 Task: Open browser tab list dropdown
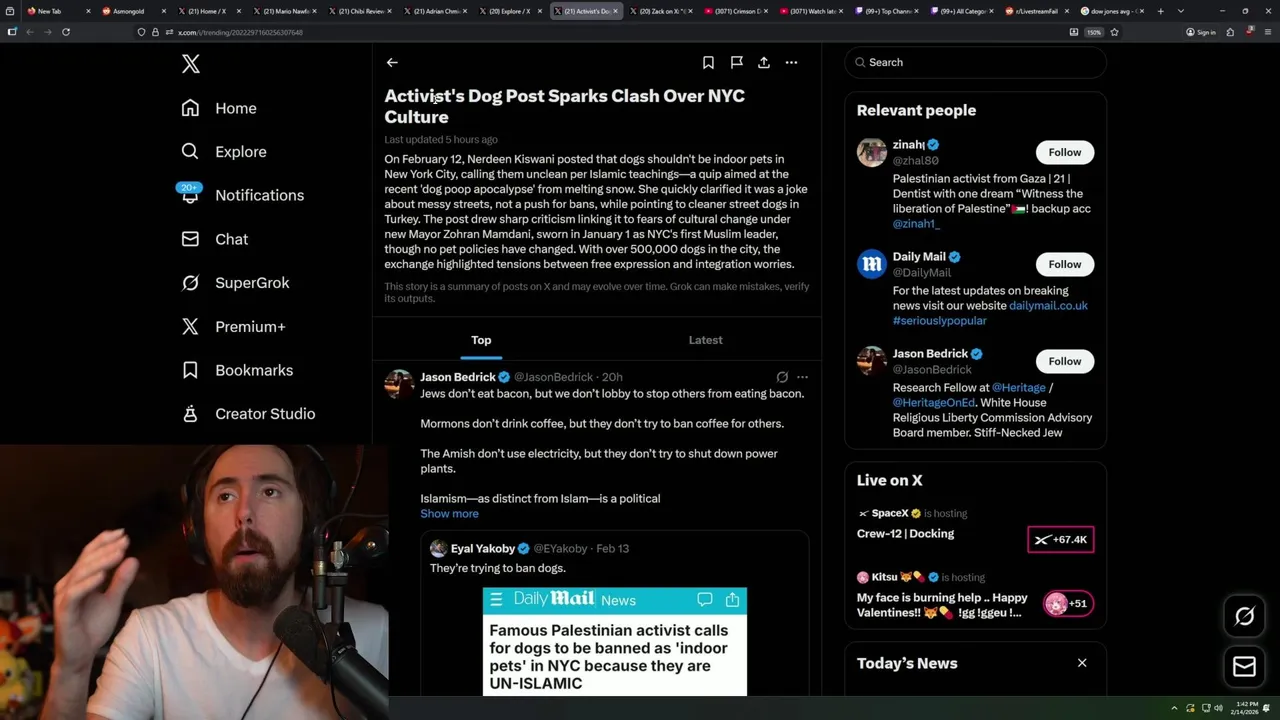(x=1181, y=11)
